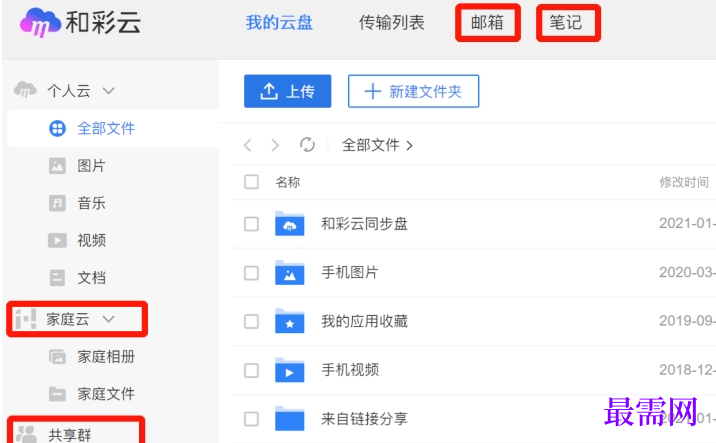Click the 文档 document icon in sidebar
Screen dimensions: 716x443
(57, 277)
